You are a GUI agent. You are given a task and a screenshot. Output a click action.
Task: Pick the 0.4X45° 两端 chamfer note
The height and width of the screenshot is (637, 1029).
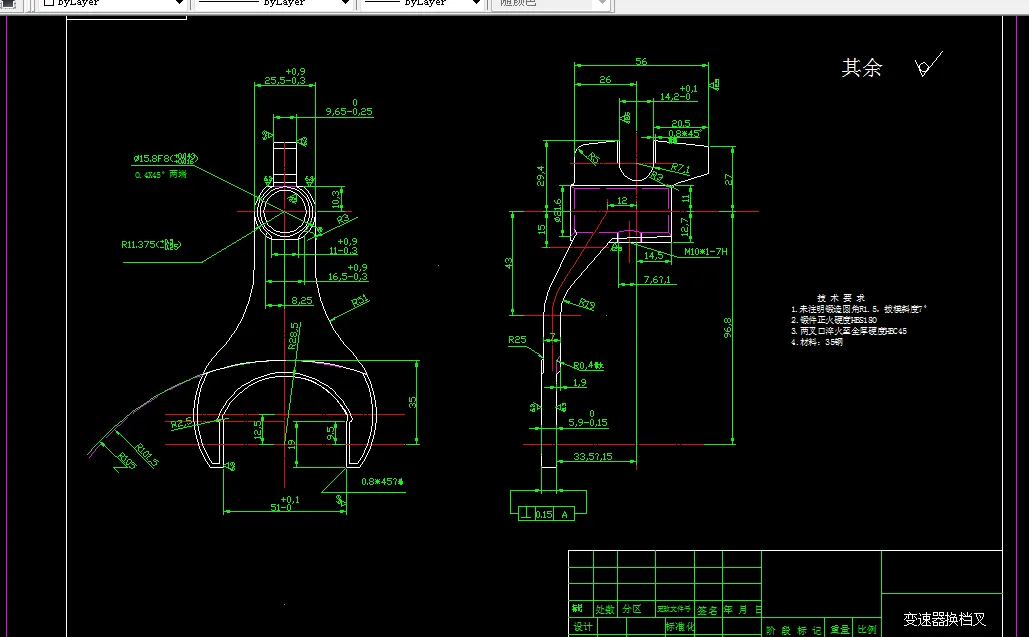161,175
